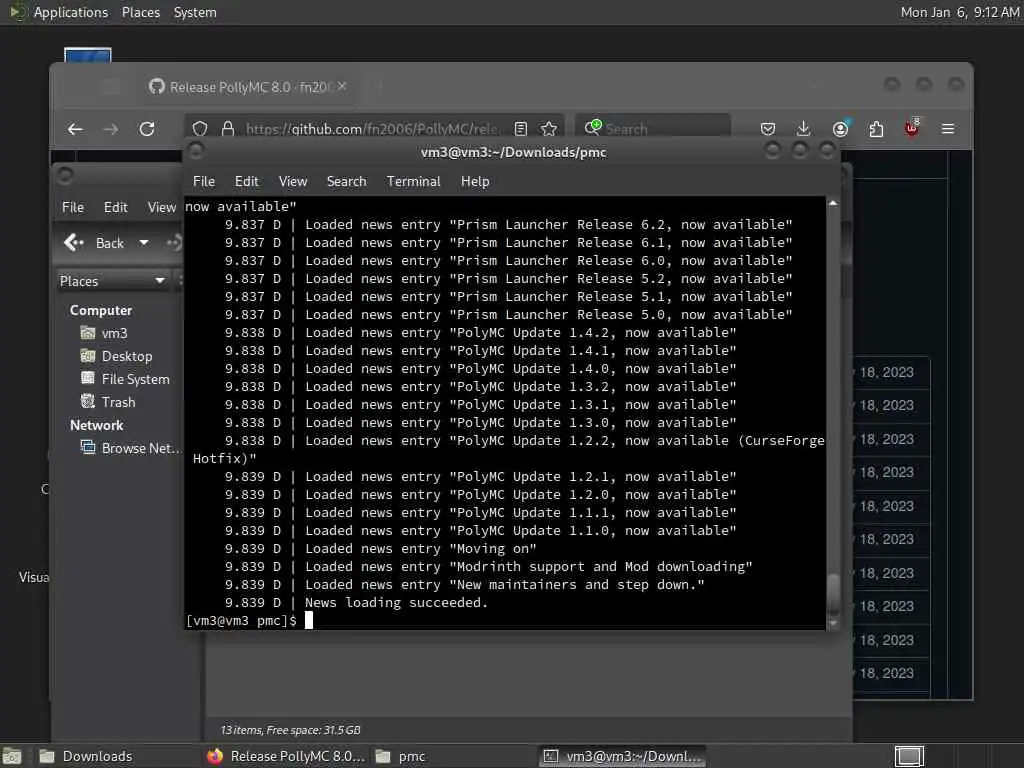Open the terminal View menu
Viewport: 1024px width, 768px height.
293,182
